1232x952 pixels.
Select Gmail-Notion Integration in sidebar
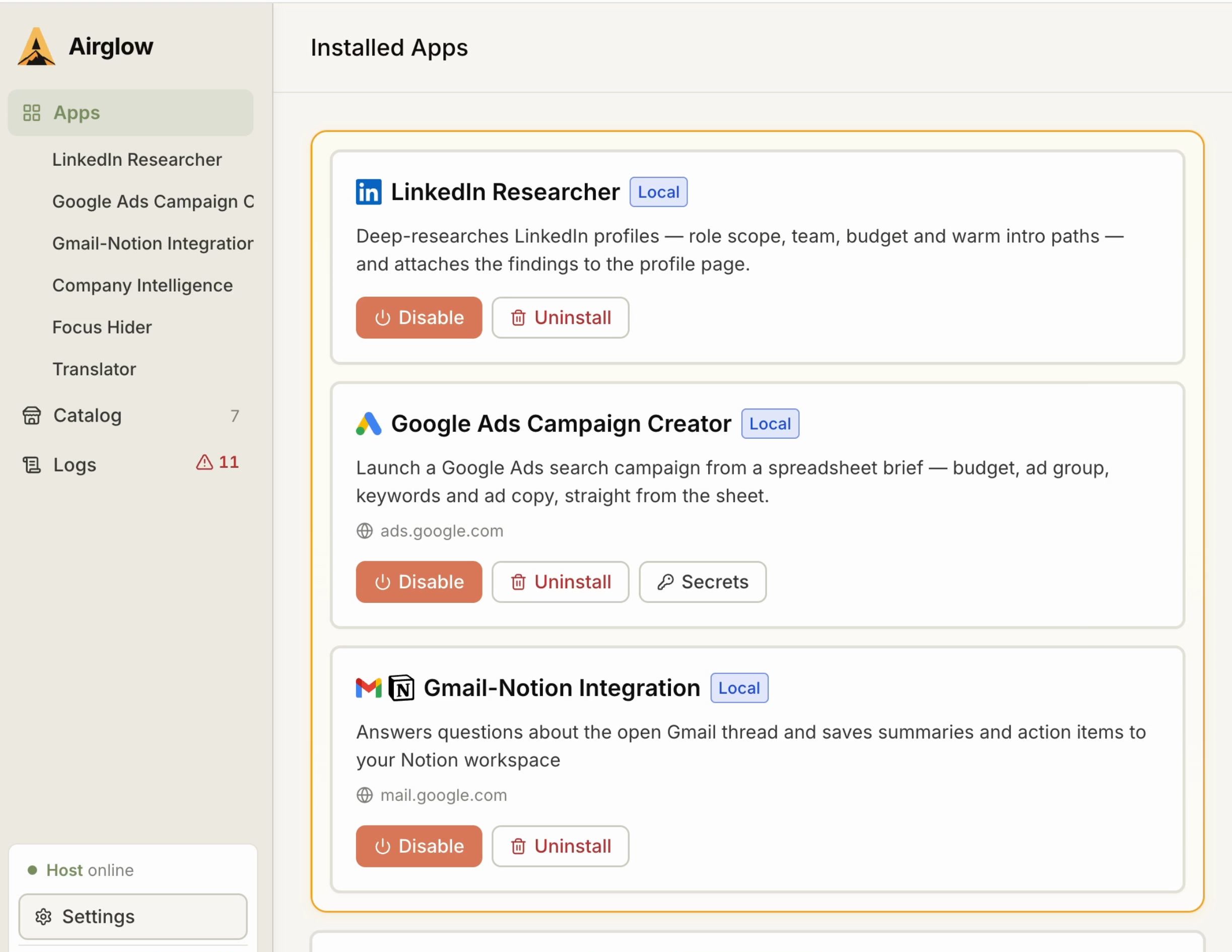[153, 244]
